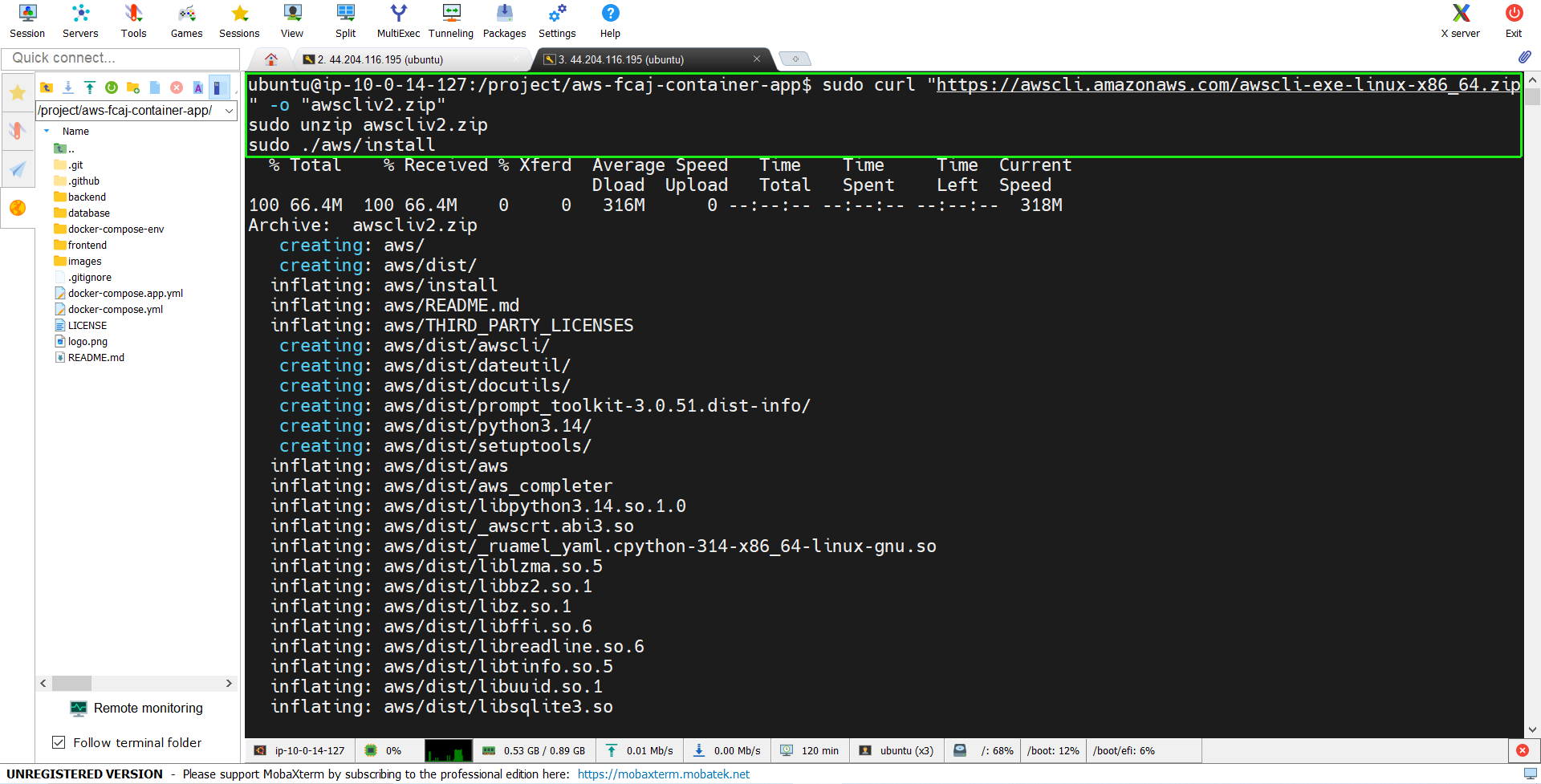Open the Settings gears icon
Screen dimensions: 1541x784
[x=557, y=21]
